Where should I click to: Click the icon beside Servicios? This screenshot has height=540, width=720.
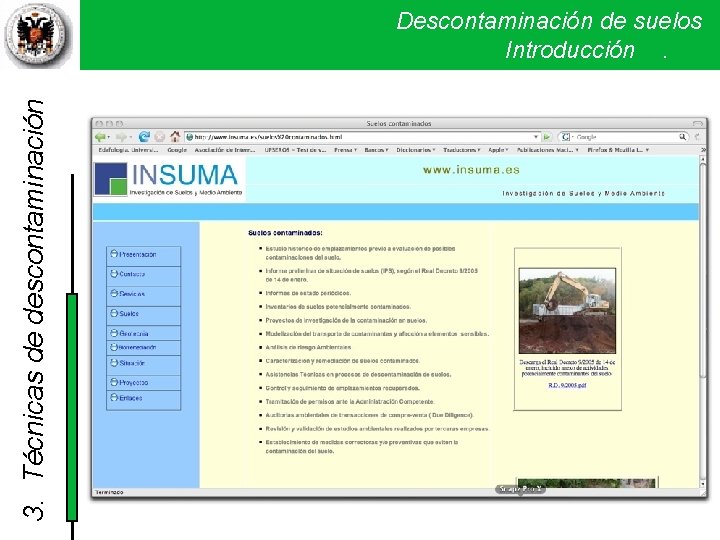coord(114,293)
